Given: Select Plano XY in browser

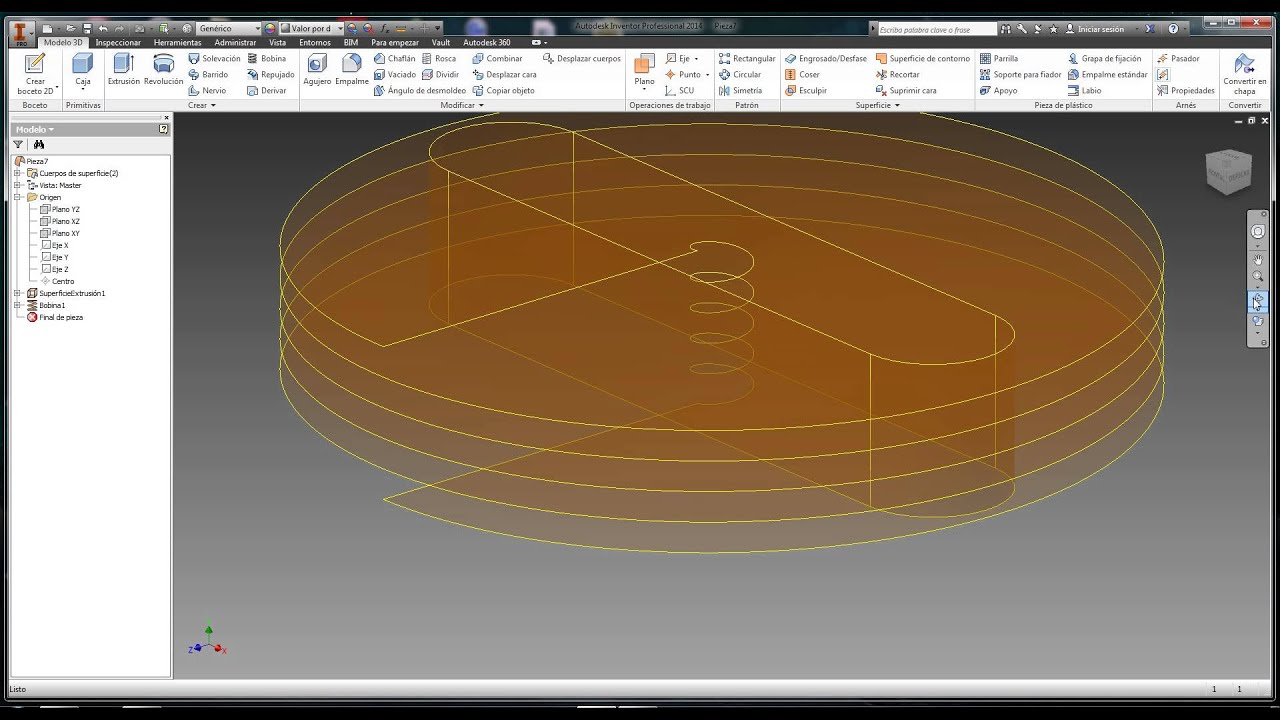Looking at the screenshot, I should tap(60, 233).
